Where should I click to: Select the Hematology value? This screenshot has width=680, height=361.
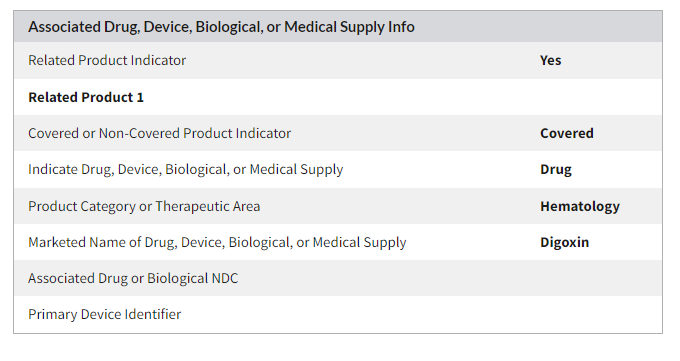(x=580, y=206)
